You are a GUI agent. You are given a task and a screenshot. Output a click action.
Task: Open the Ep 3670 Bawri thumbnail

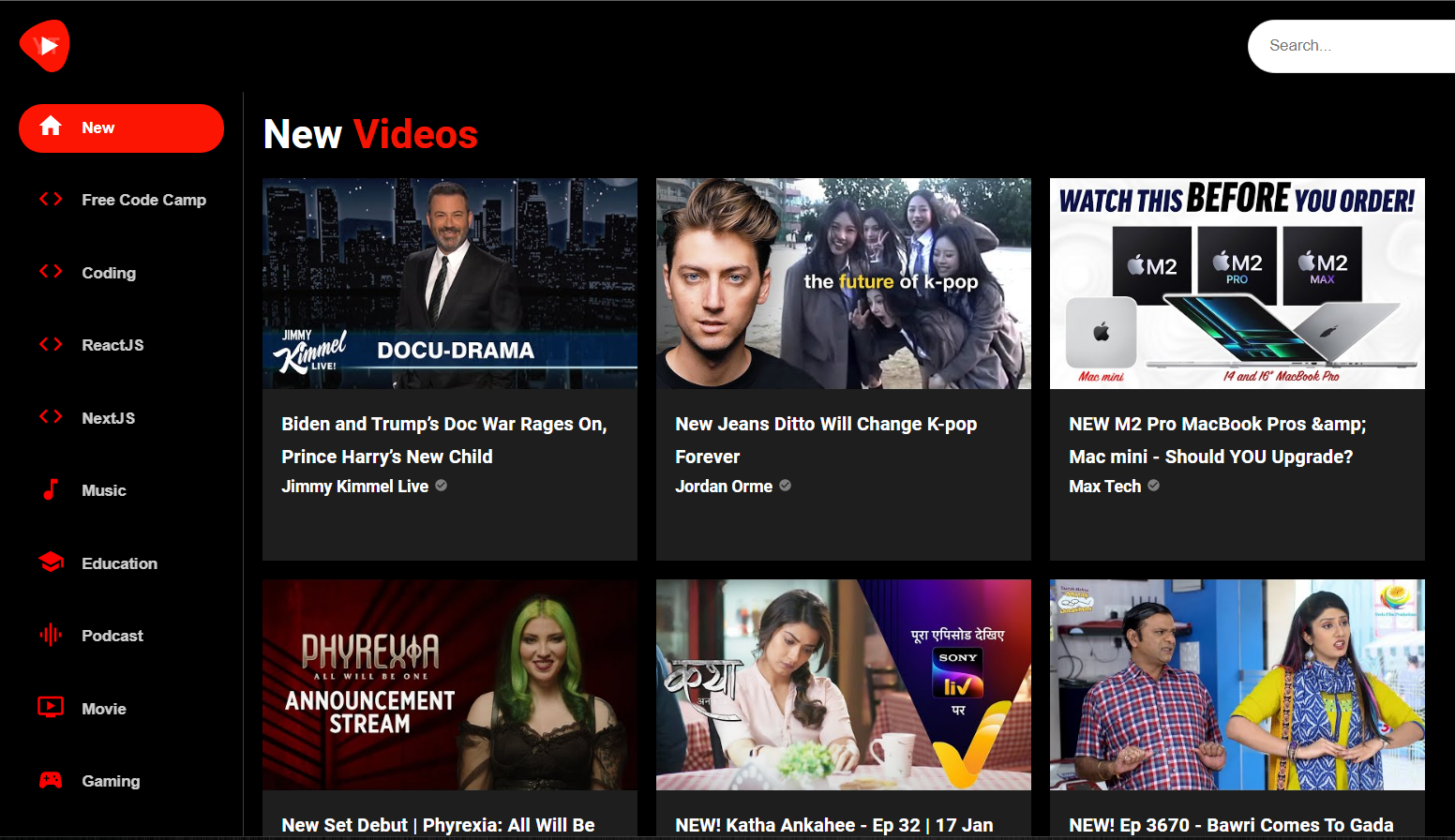[x=1237, y=684]
